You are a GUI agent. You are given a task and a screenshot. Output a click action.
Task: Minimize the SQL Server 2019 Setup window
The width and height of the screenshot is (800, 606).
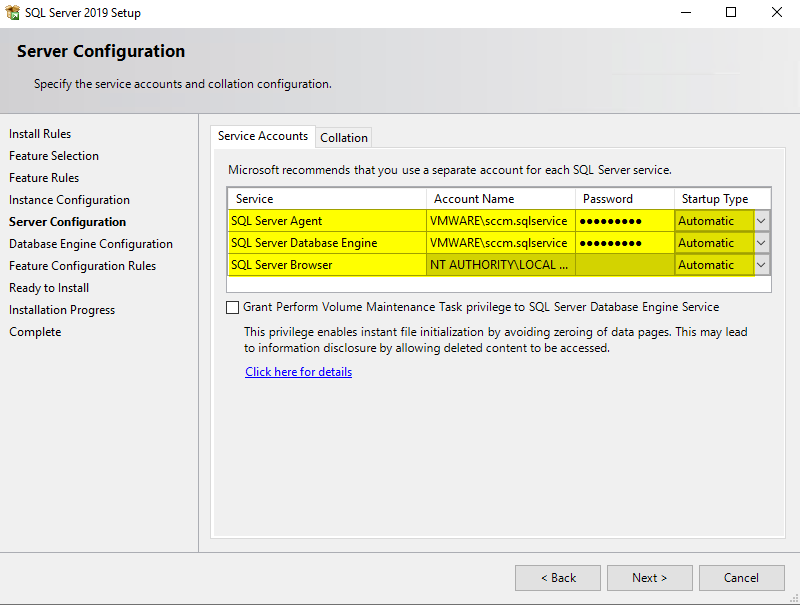pyautogui.click(x=685, y=13)
